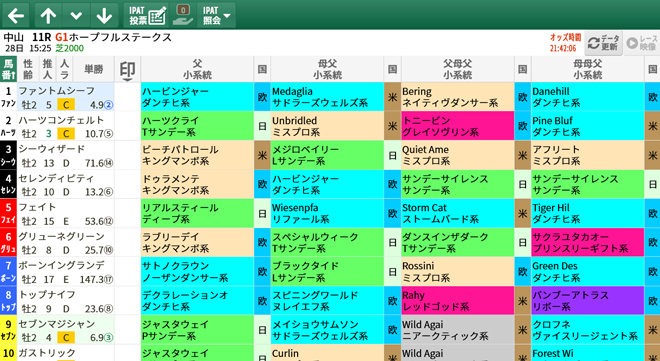The height and width of the screenshot is (361, 660).
Task: Select cell Rahy レッドゴッド系
Action: point(458,300)
